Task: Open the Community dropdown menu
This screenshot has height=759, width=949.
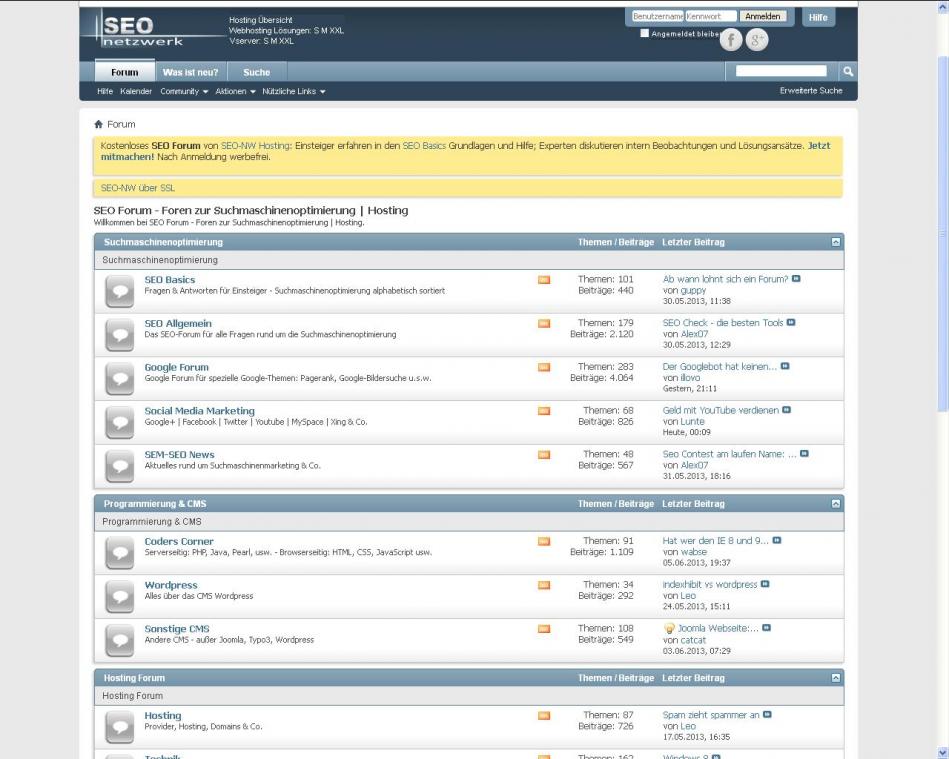Action: point(184,91)
